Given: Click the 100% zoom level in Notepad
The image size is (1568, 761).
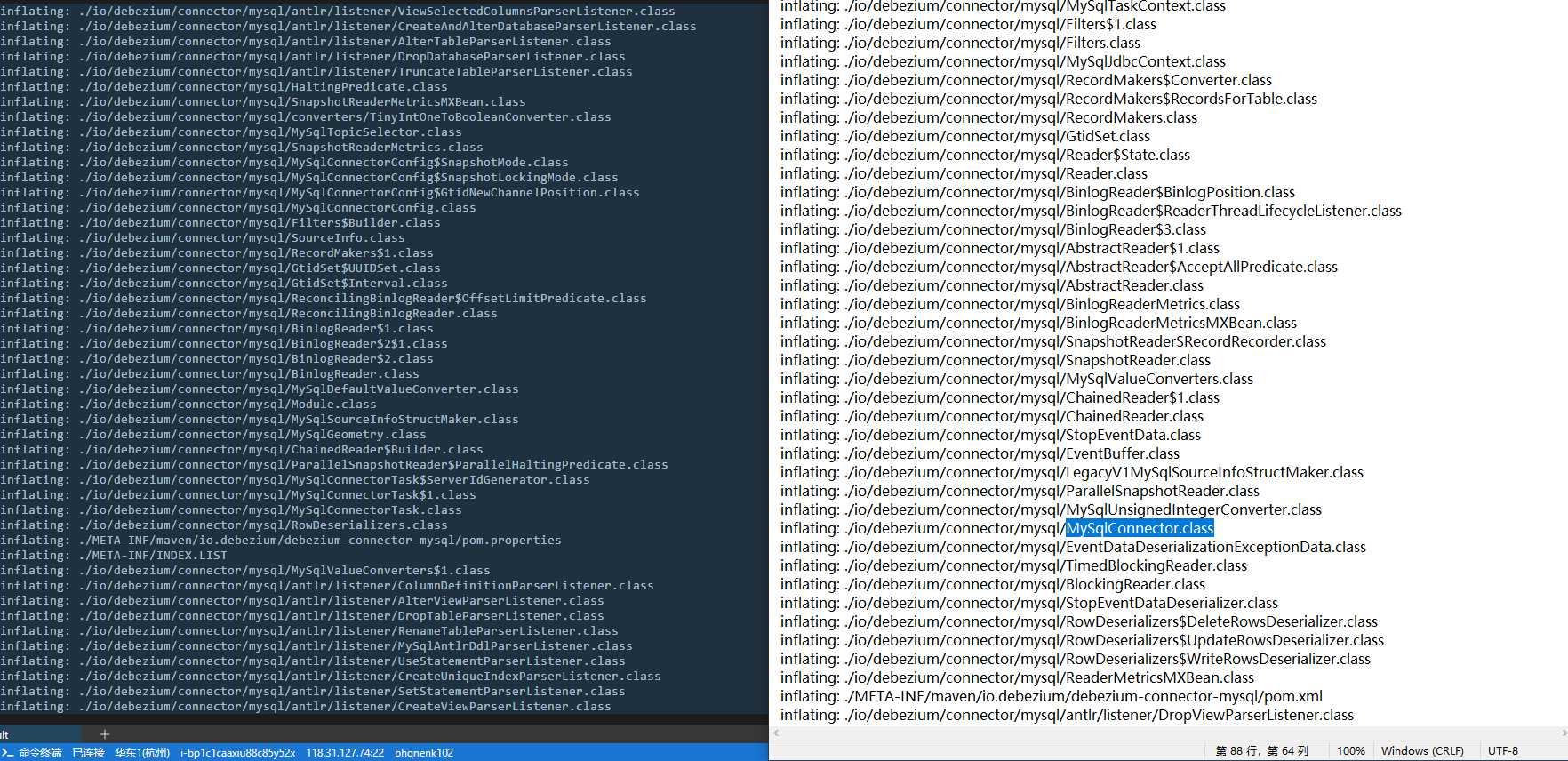Looking at the screenshot, I should (x=1351, y=751).
